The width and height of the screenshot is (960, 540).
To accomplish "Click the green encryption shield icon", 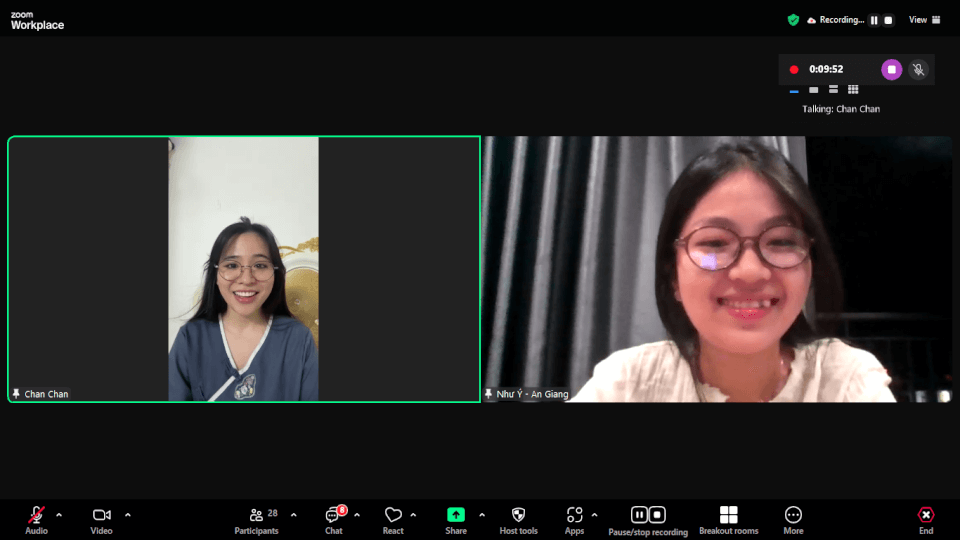I will pos(793,20).
